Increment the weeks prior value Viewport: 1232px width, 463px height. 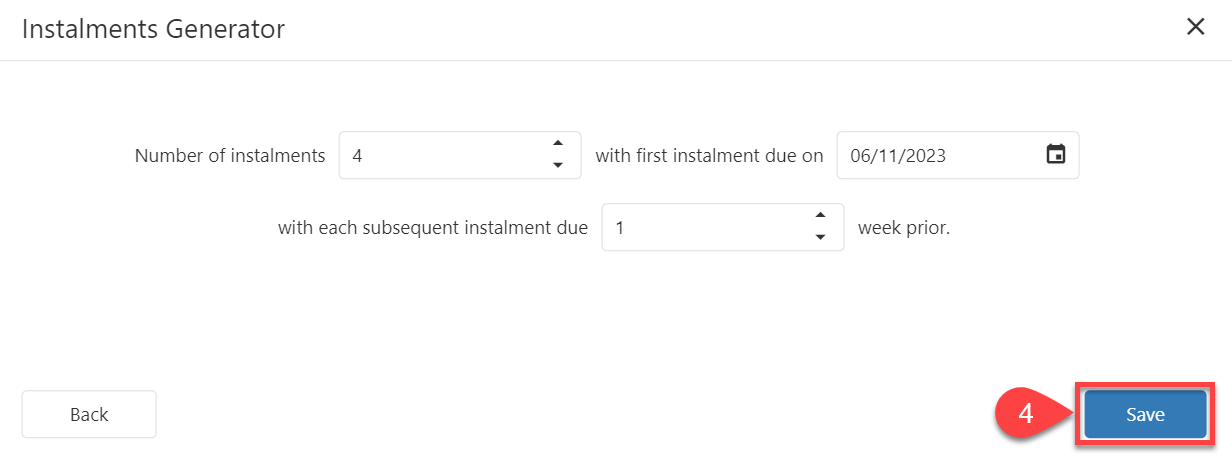point(821,215)
